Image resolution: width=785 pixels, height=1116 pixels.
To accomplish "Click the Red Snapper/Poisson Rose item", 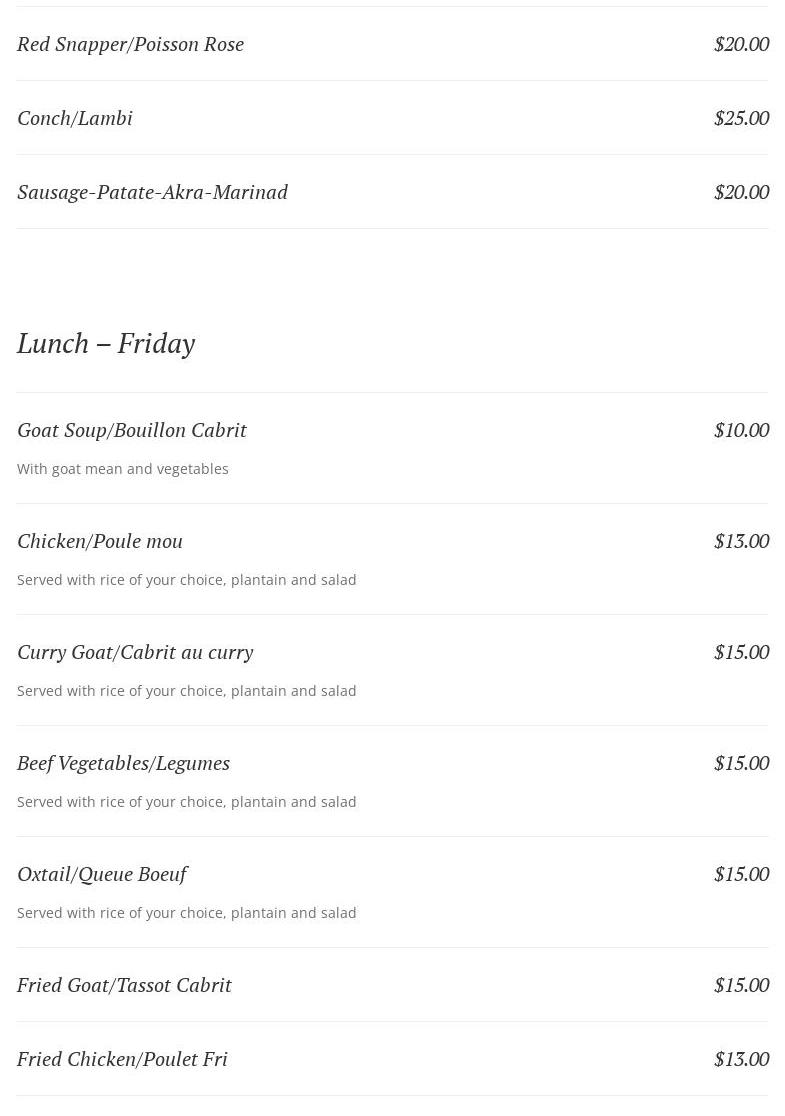I will 130,44.
